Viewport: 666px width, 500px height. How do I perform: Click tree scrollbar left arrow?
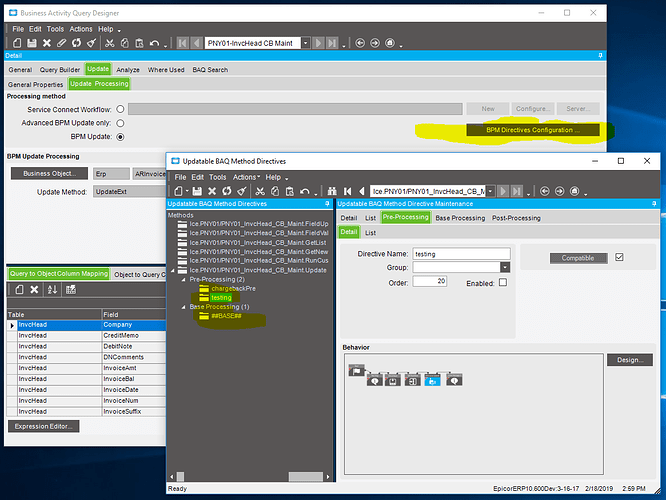tap(172, 477)
